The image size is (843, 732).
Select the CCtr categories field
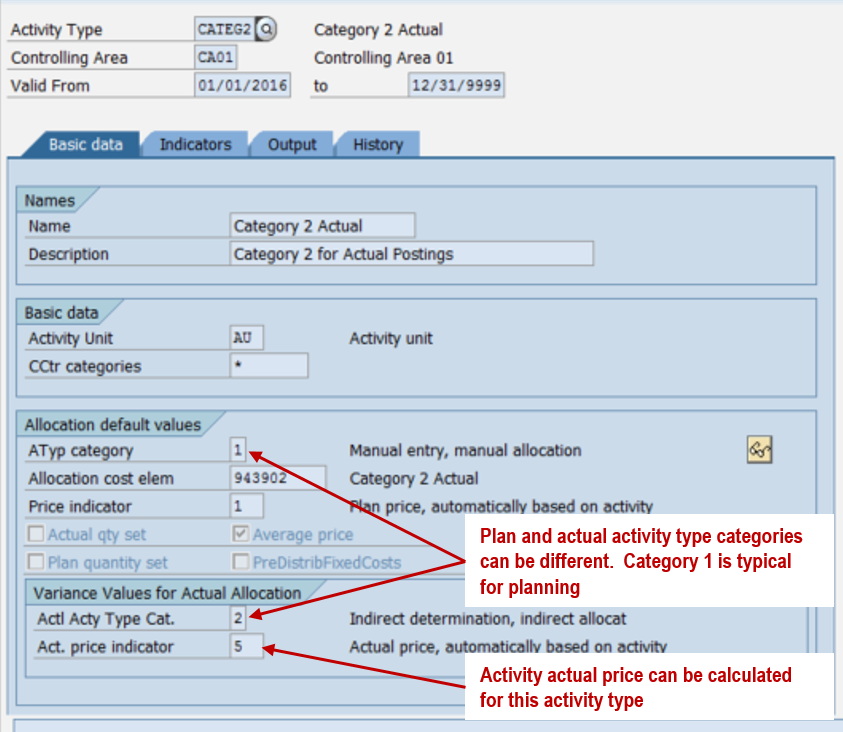pyautogui.click(x=268, y=366)
